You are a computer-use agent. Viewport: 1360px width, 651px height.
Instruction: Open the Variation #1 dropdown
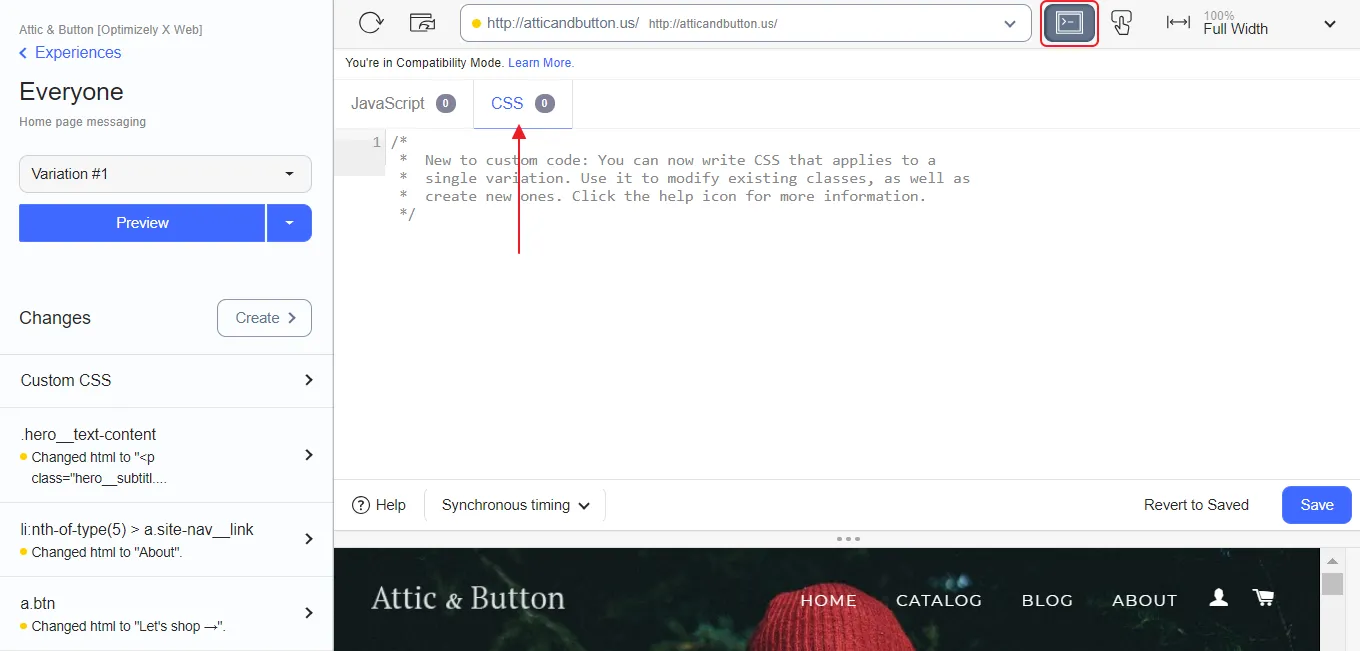coord(165,174)
